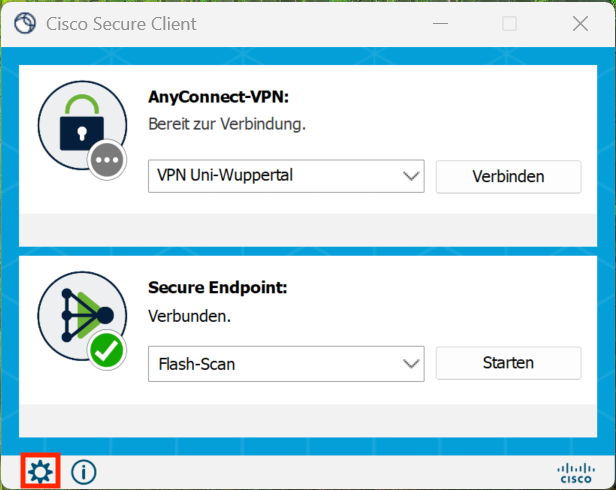Viewport: 616px width, 490px height.
Task: Click the Cisco Secure Client title bar icon
Action: coord(26,23)
